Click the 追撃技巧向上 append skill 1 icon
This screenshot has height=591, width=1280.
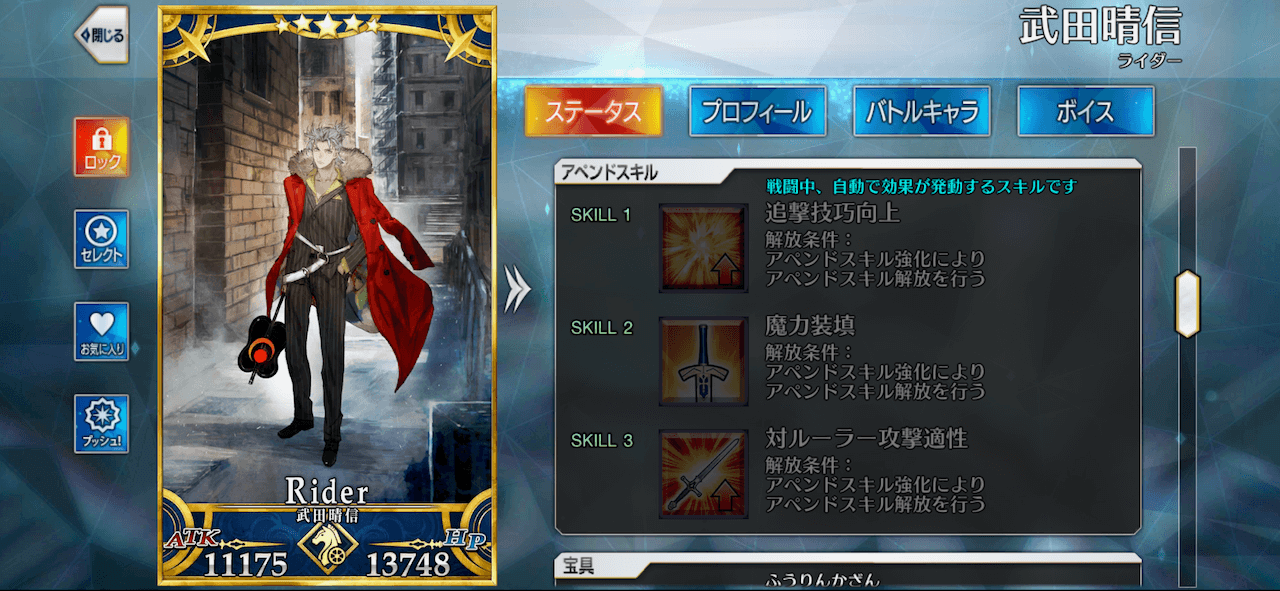(703, 248)
